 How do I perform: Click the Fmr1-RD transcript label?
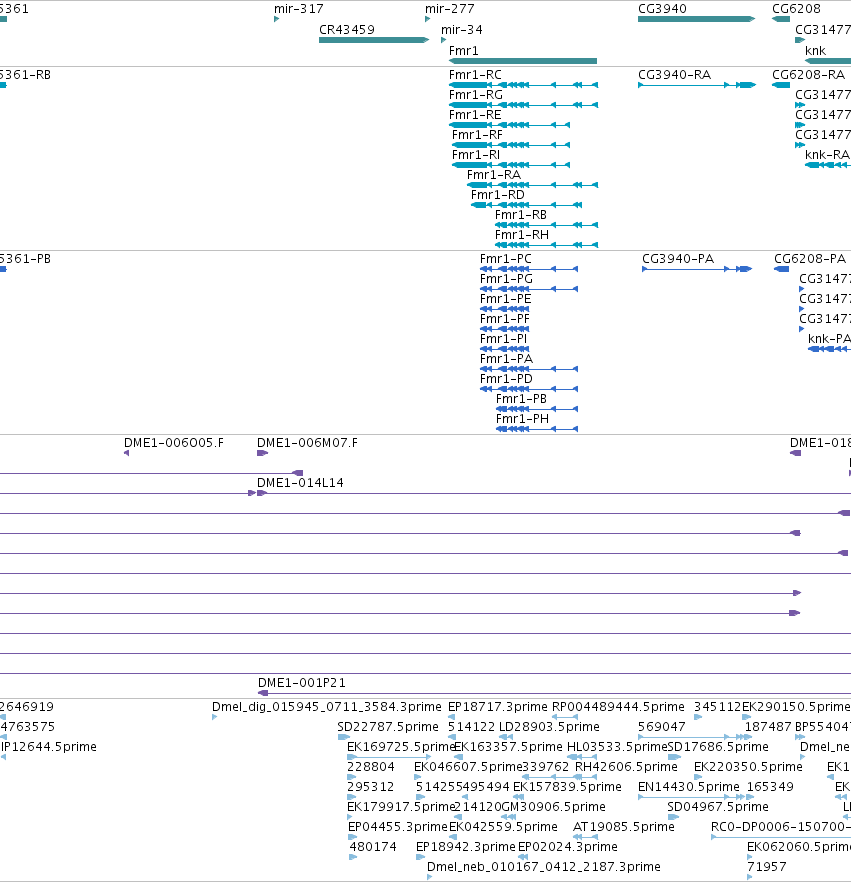pos(497,195)
